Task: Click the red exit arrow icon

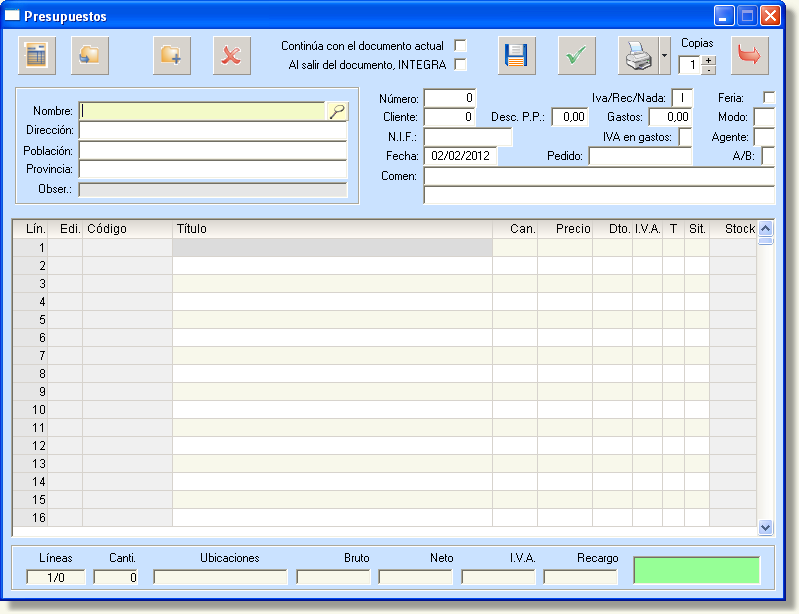Action: (x=751, y=56)
